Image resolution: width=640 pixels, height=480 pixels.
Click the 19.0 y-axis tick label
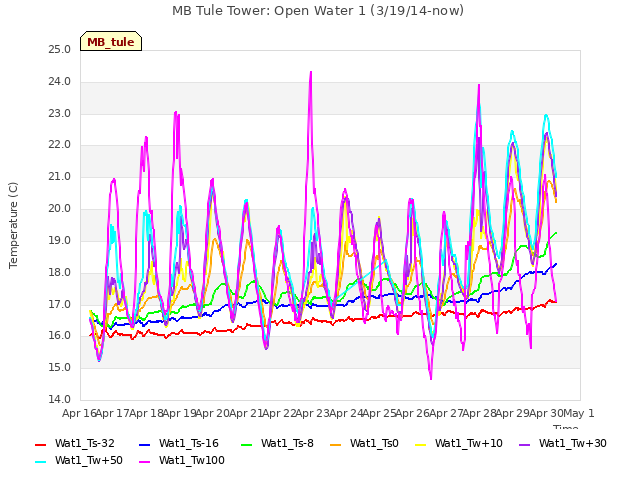pos(60,240)
